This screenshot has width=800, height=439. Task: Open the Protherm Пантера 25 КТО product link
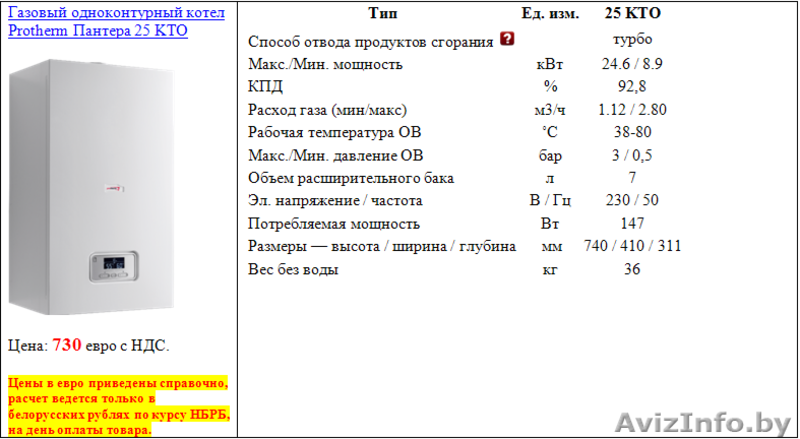coord(116,22)
